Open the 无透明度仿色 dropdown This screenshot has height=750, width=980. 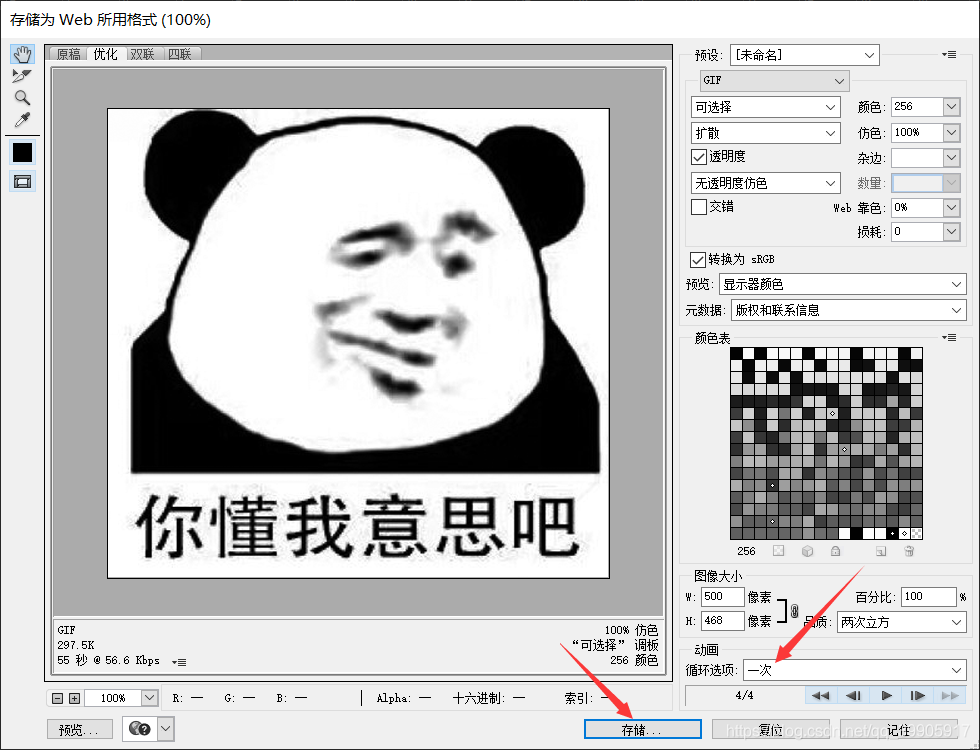tap(765, 183)
